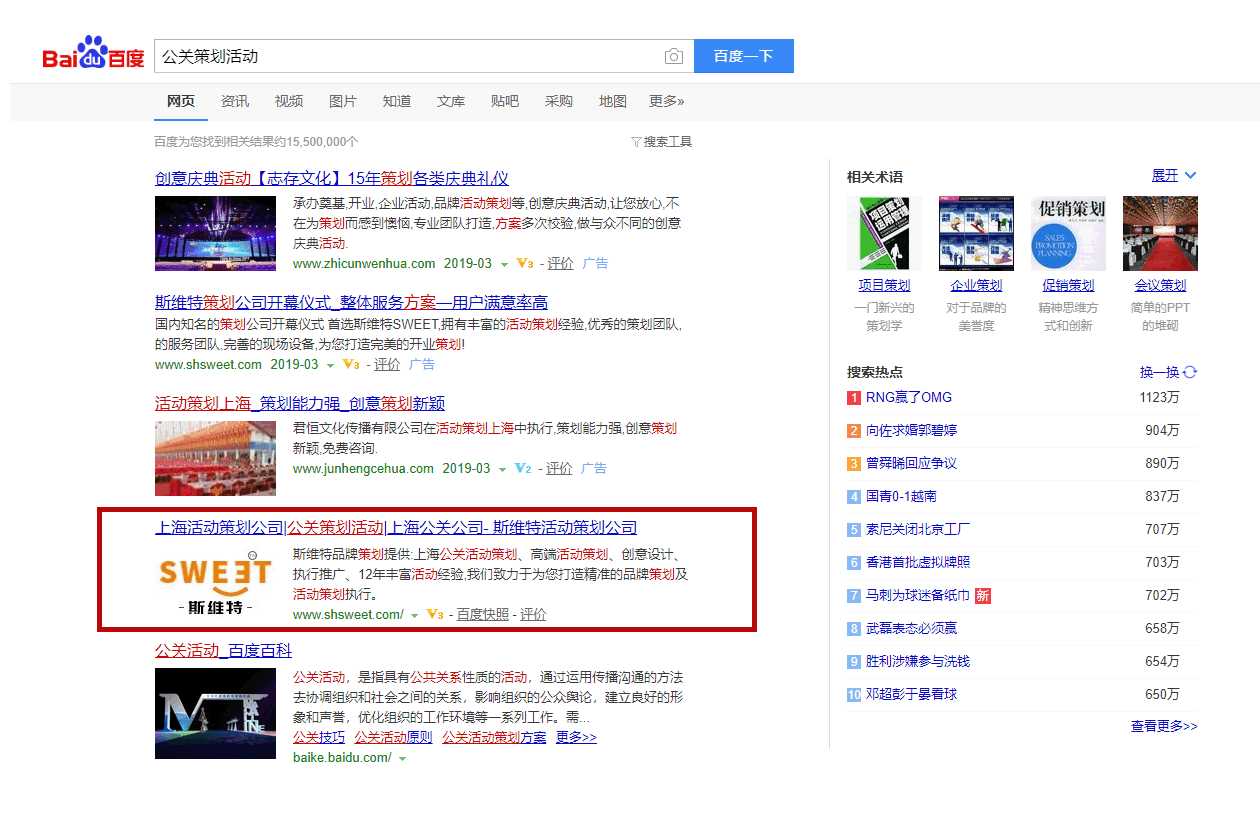The width and height of the screenshot is (1260, 817).
Task: Open the 知道 tab
Action: tap(397, 101)
